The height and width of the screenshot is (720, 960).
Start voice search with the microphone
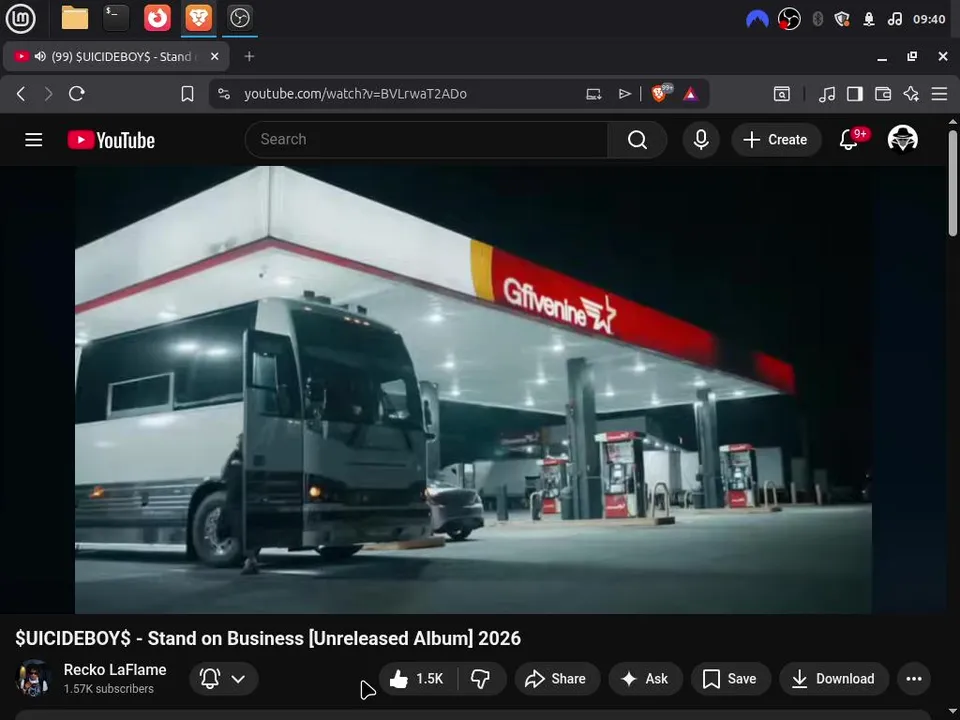pyautogui.click(x=701, y=140)
